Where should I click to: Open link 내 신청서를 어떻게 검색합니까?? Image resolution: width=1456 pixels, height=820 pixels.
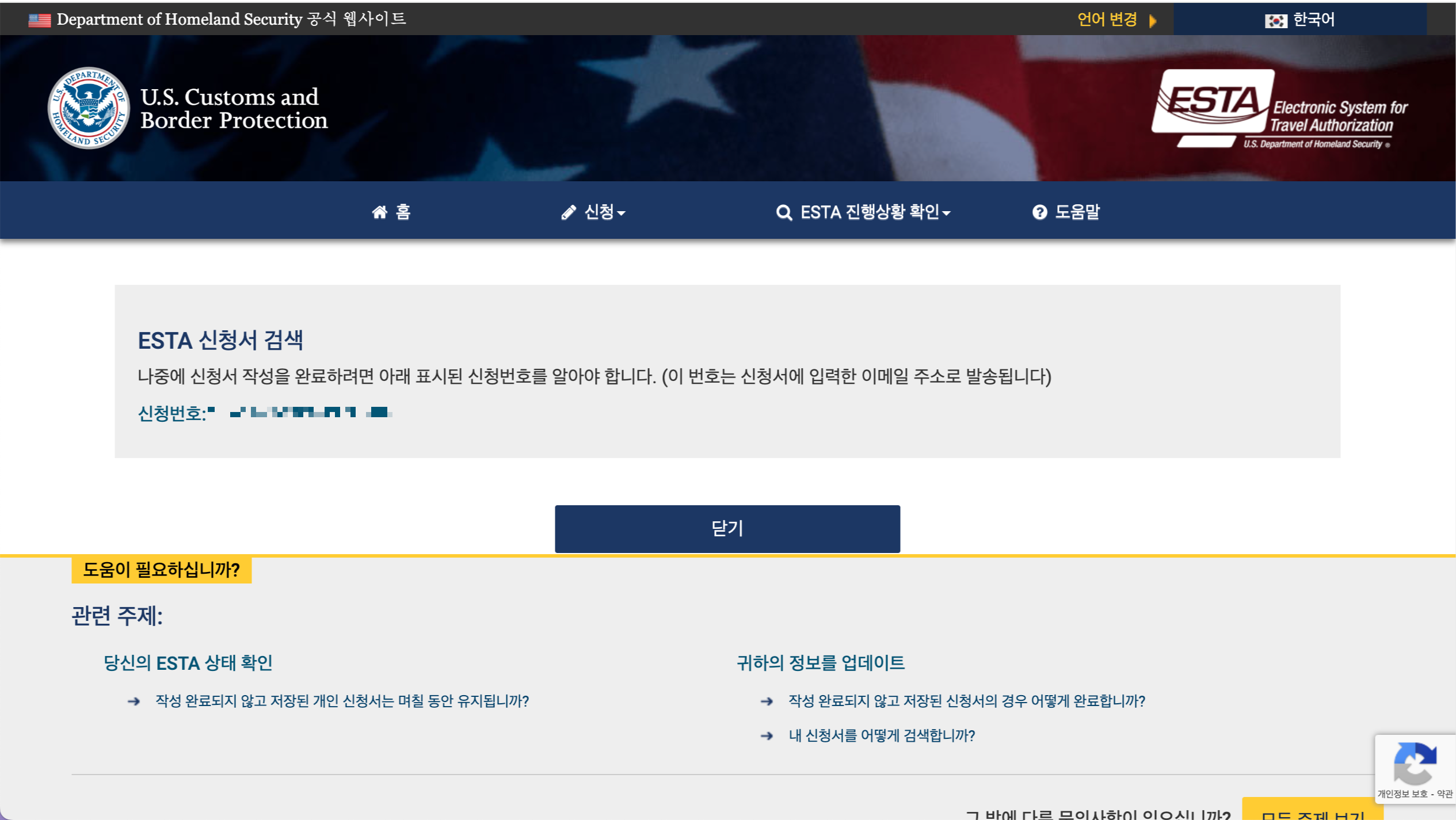coord(881,735)
